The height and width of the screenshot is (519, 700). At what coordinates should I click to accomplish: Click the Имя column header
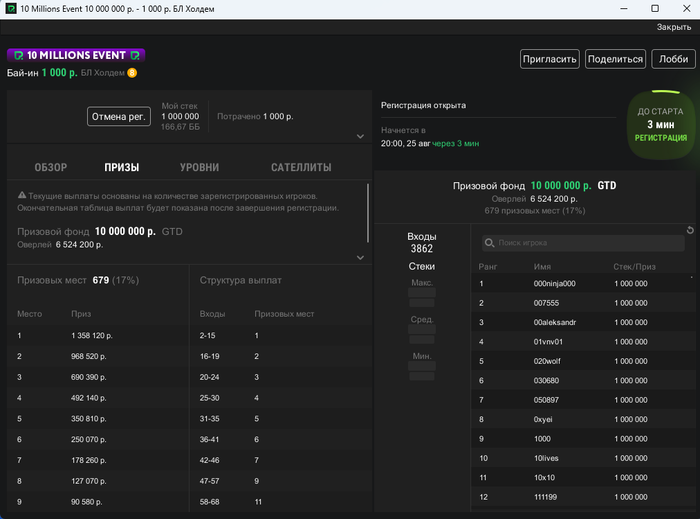pos(542,267)
